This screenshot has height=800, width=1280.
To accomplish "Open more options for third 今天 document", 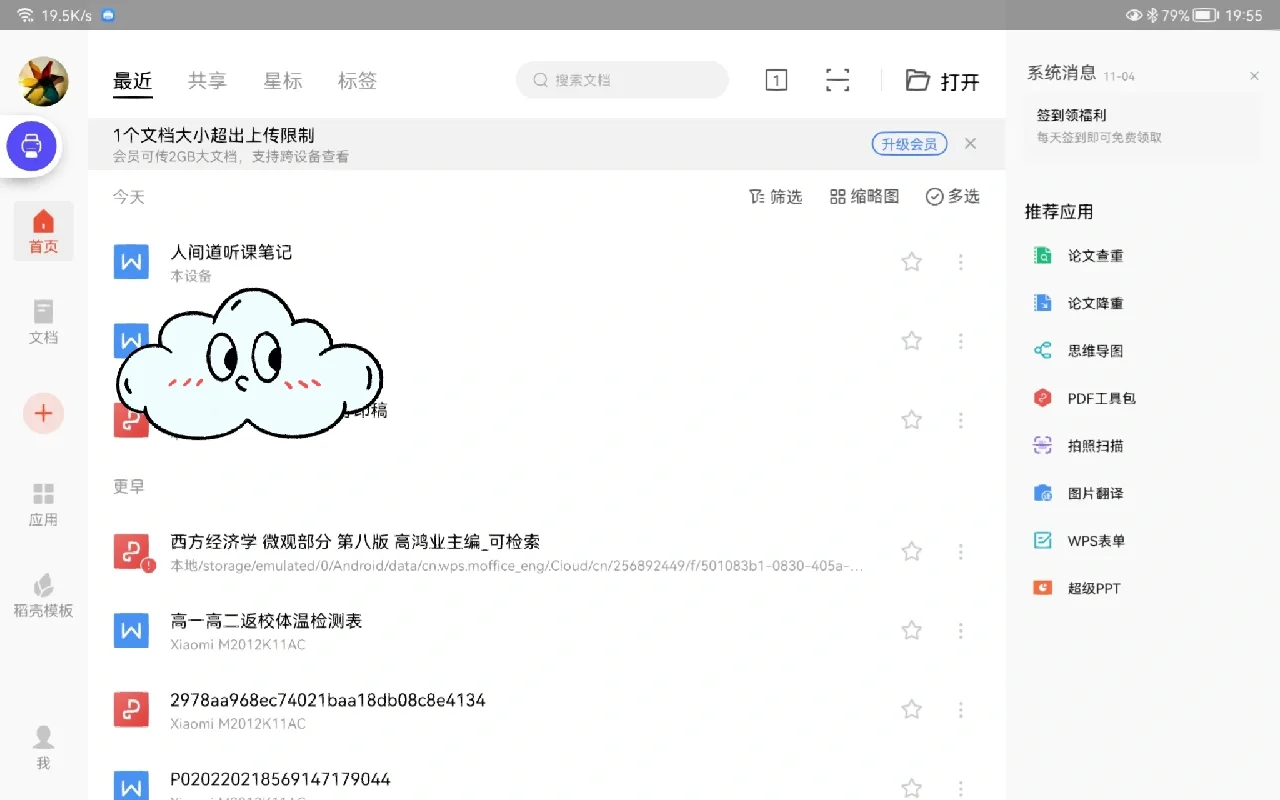I will click(960, 420).
